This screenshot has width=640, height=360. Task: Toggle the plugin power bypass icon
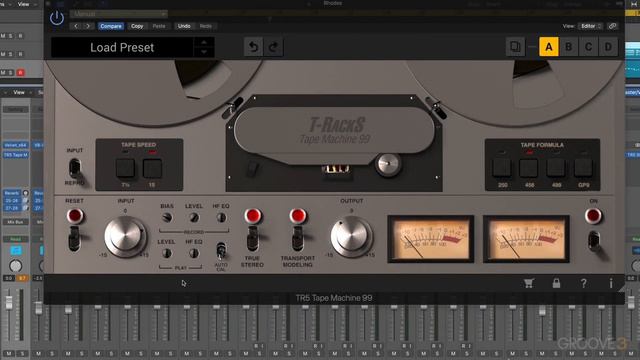pyautogui.click(x=57, y=18)
